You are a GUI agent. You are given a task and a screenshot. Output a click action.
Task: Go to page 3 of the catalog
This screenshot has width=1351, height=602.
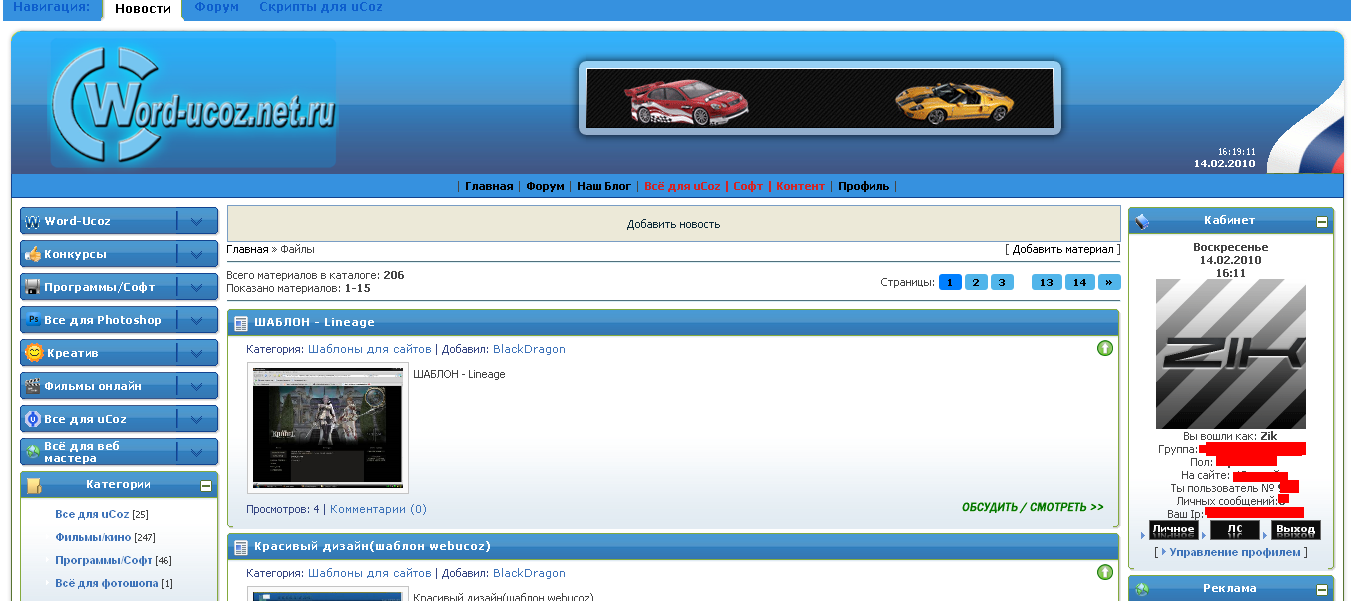[1002, 282]
